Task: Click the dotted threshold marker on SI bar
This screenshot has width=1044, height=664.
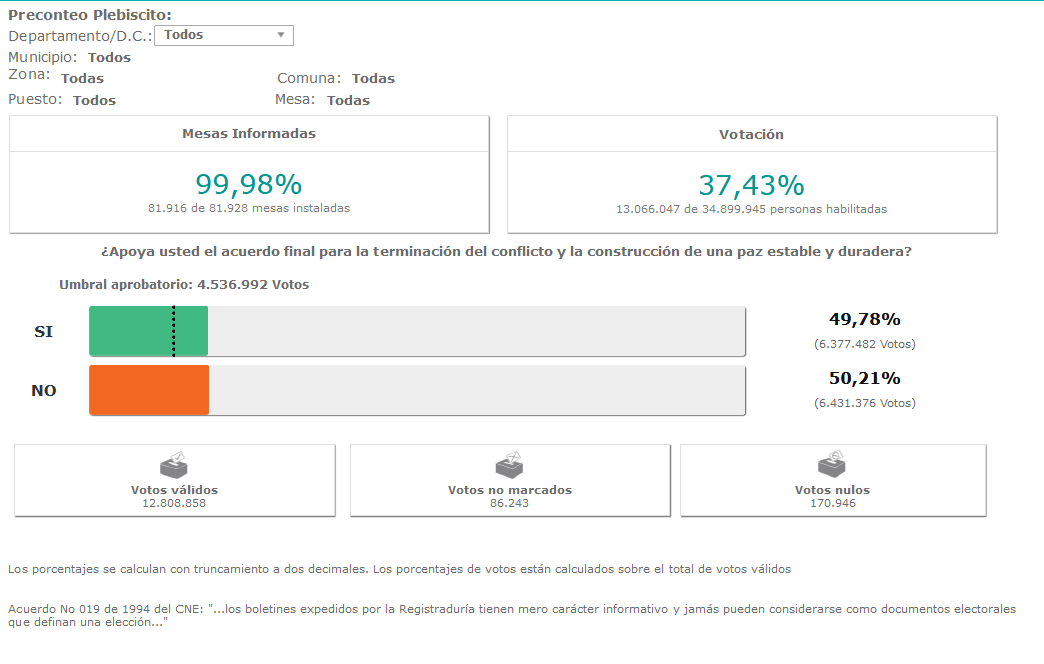Action: coord(174,331)
